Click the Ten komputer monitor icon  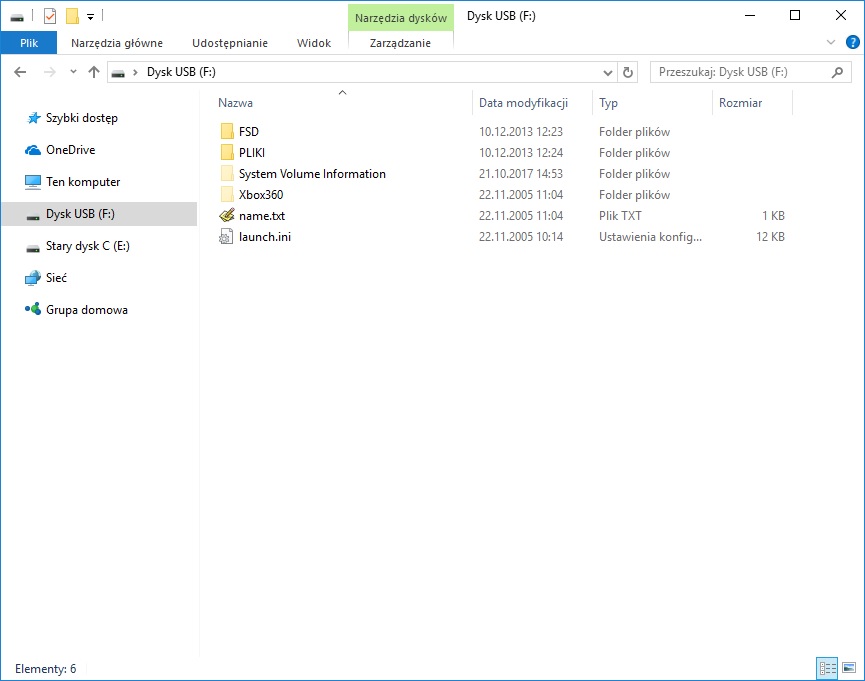tap(33, 182)
